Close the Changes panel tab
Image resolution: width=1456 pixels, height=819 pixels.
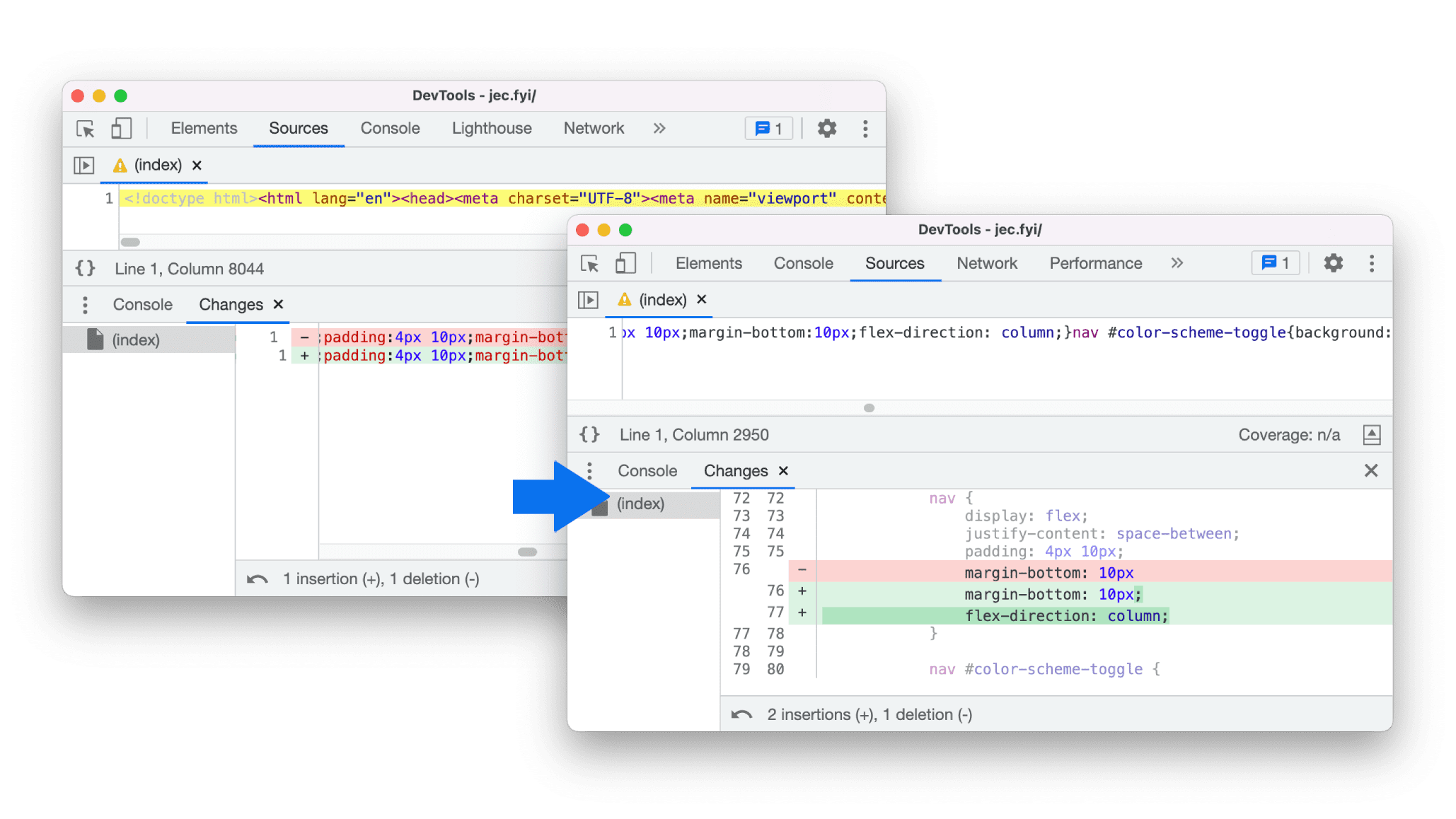[x=784, y=470]
